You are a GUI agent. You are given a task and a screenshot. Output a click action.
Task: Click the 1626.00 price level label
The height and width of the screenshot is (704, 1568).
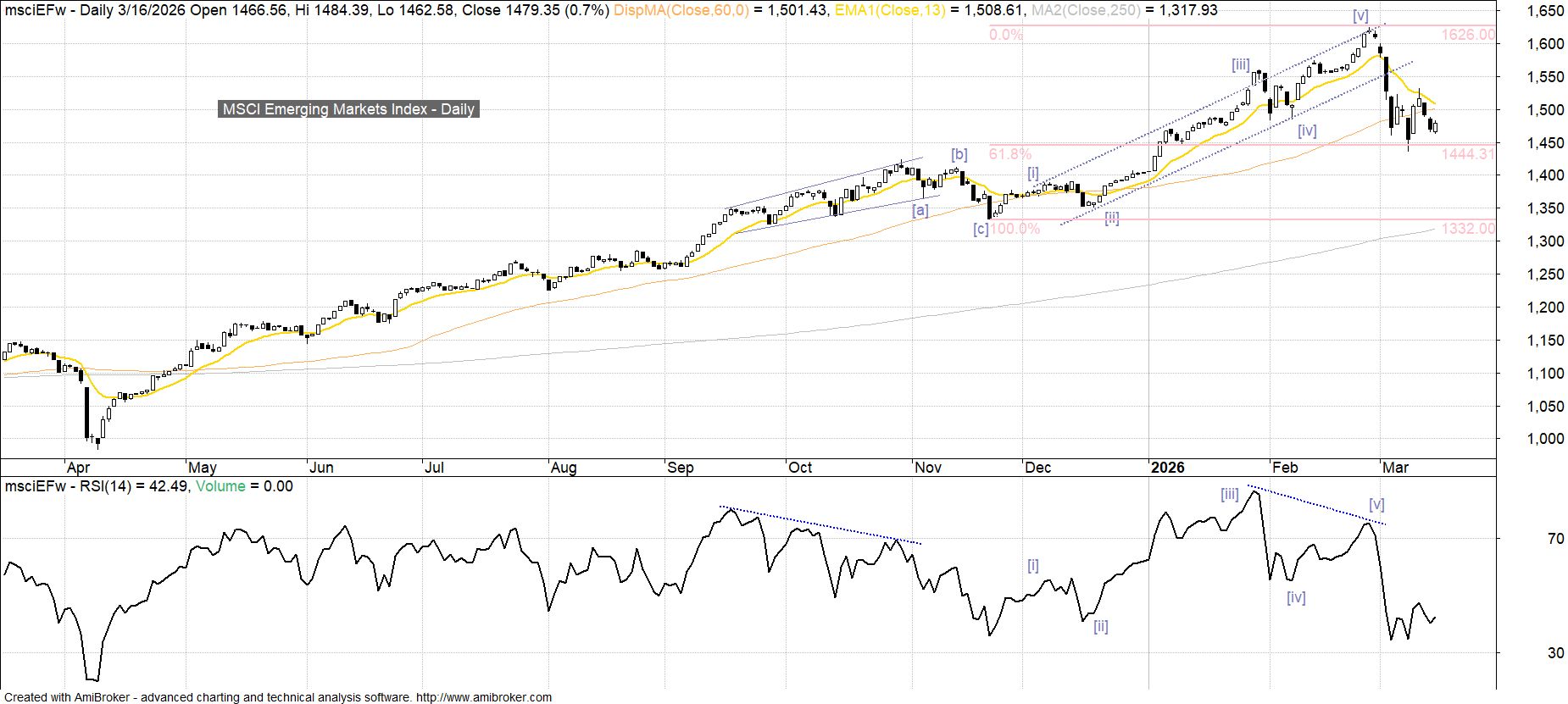1468,35
